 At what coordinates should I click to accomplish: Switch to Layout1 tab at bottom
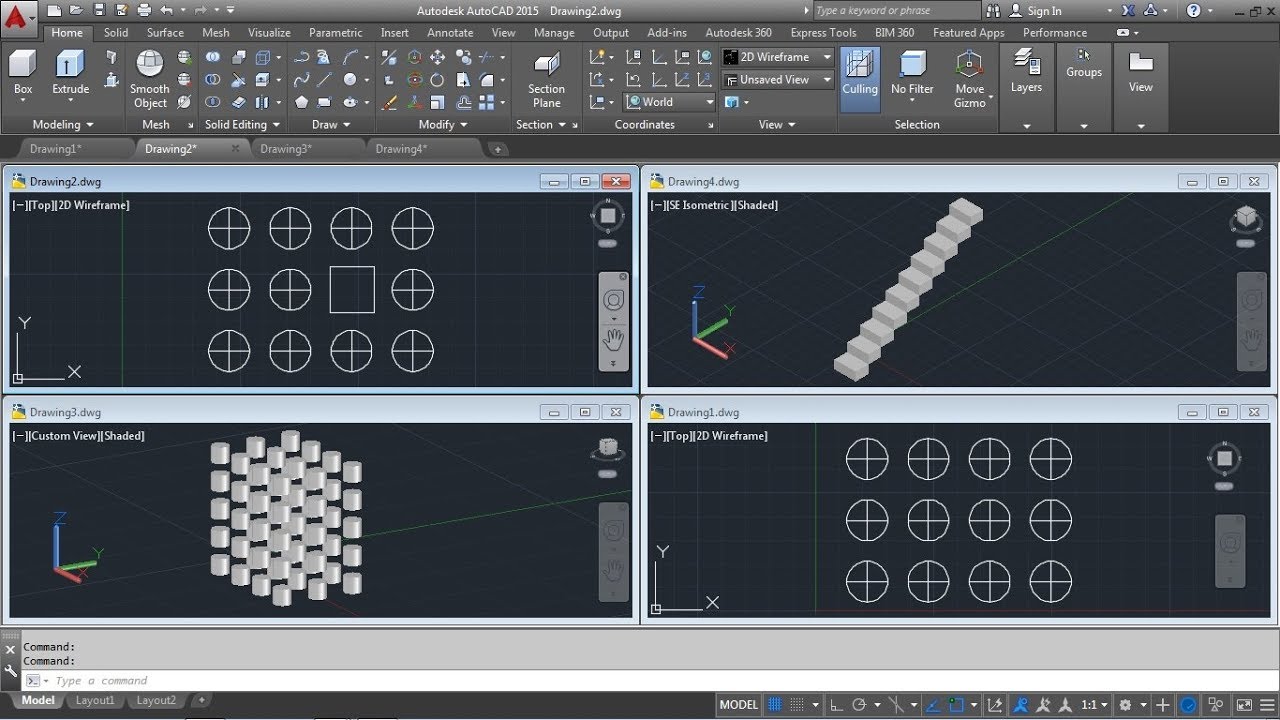tap(95, 701)
